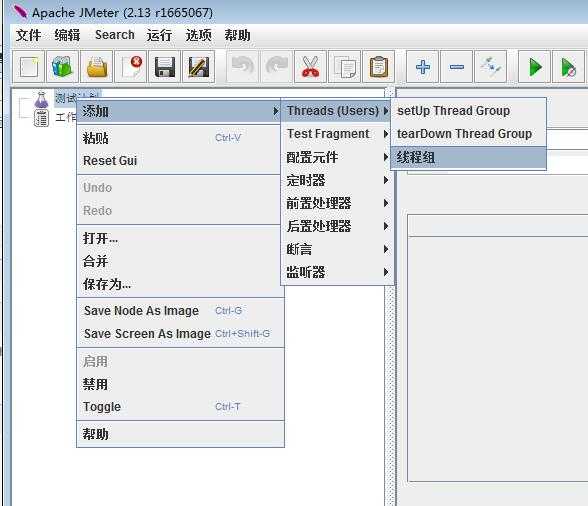Click the New test plan toolbar icon
This screenshot has height=506, width=588.
pyautogui.click(x=28, y=67)
